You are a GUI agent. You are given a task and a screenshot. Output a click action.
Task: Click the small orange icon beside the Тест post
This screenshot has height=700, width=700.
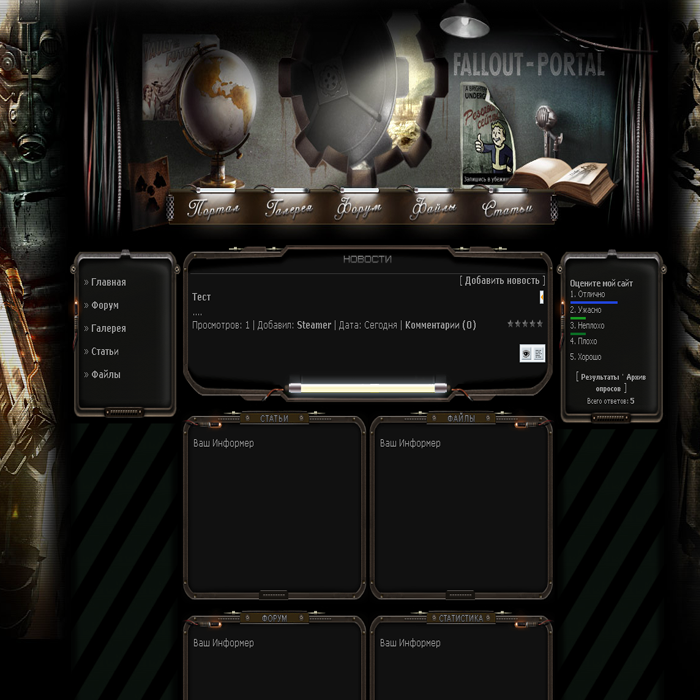point(541,297)
